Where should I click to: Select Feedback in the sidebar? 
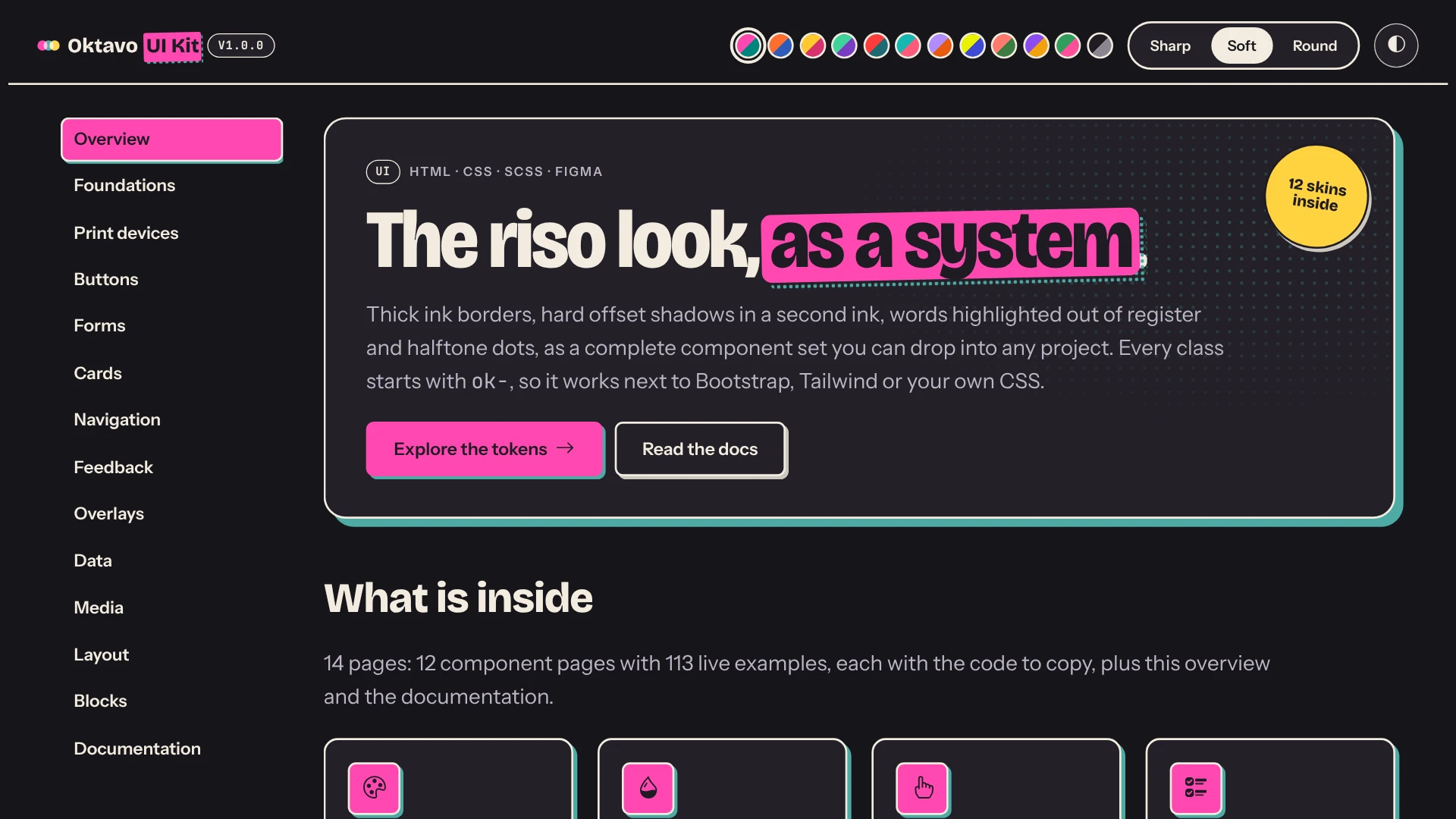tap(171, 467)
